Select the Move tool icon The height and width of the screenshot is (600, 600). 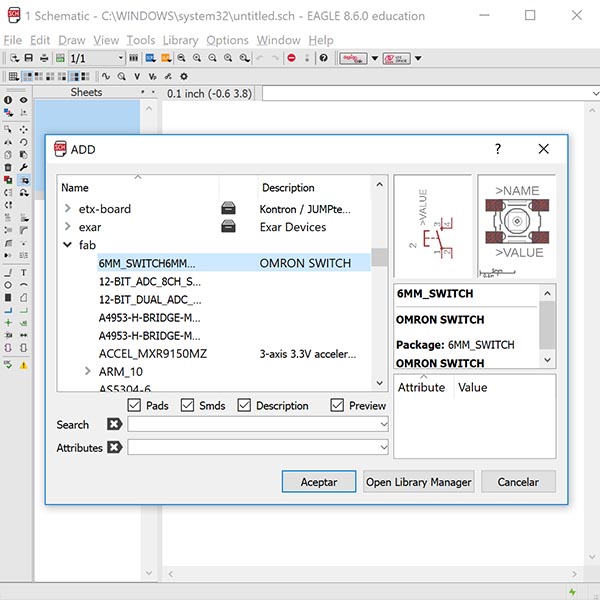(23, 129)
